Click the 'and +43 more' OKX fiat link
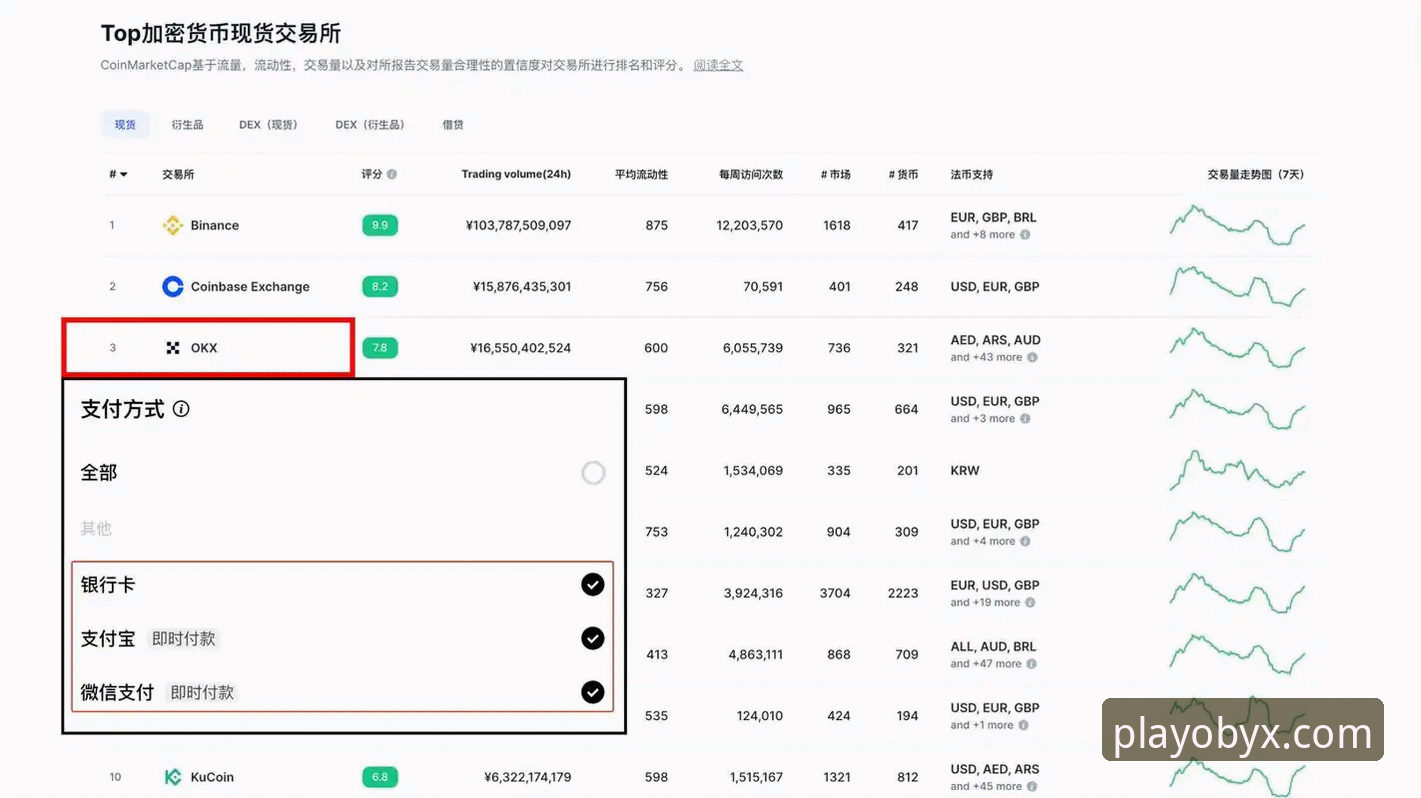1421x798 pixels. pyautogui.click(x=986, y=357)
